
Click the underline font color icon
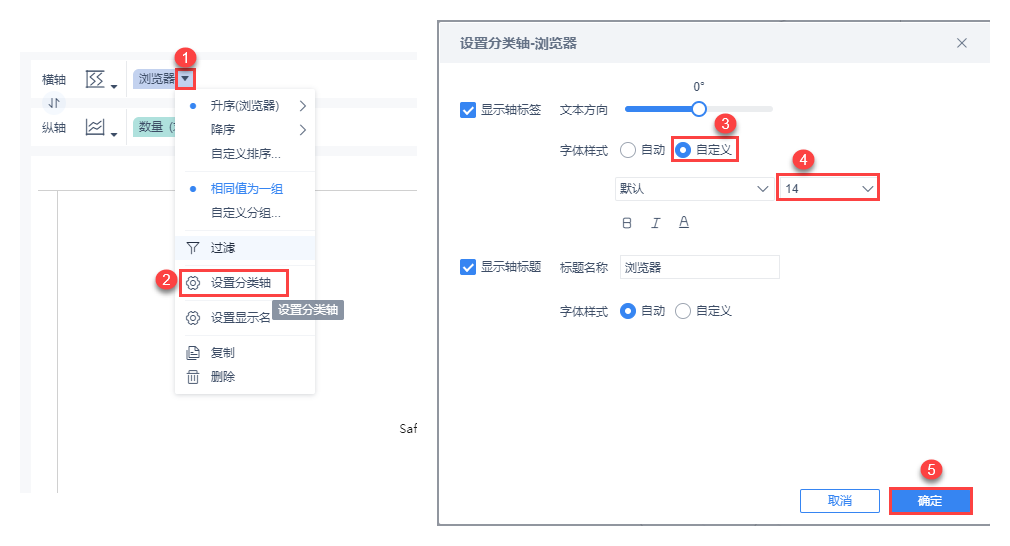(x=684, y=223)
